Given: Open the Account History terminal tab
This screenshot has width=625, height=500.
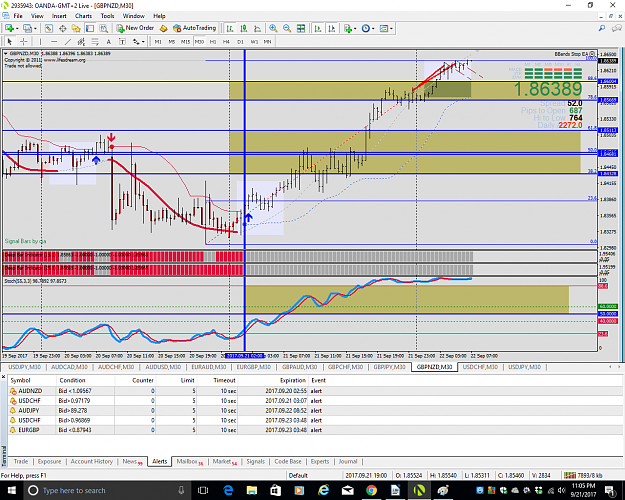Looking at the screenshot, I should pyautogui.click(x=92, y=461).
